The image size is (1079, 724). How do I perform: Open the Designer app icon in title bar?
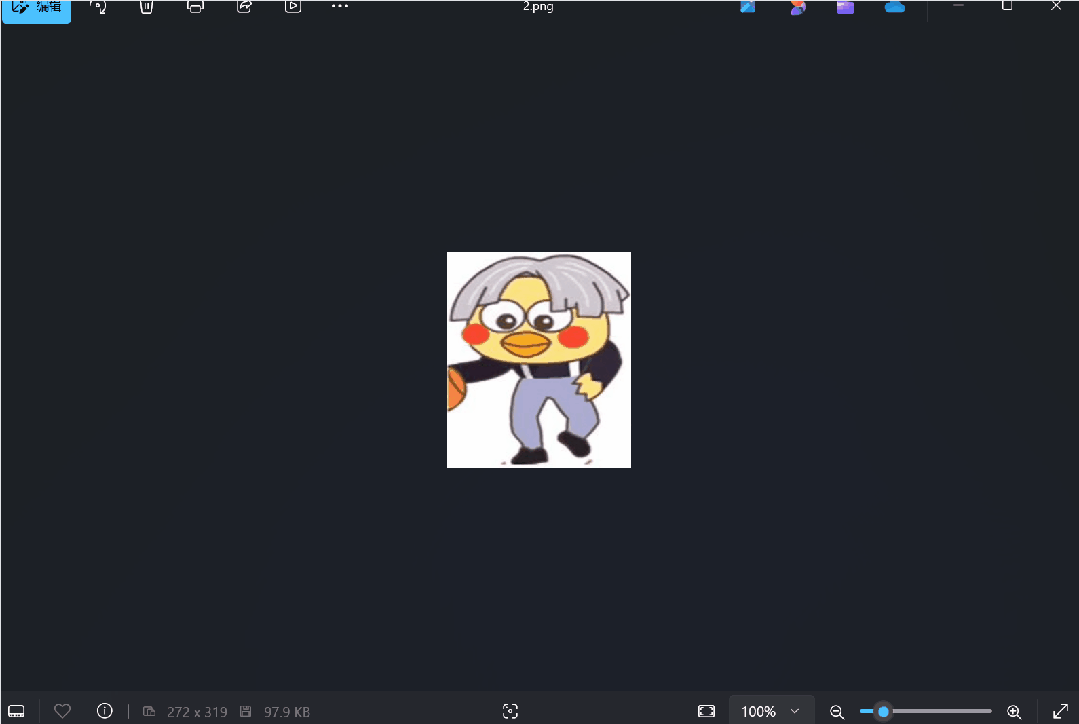coord(748,7)
